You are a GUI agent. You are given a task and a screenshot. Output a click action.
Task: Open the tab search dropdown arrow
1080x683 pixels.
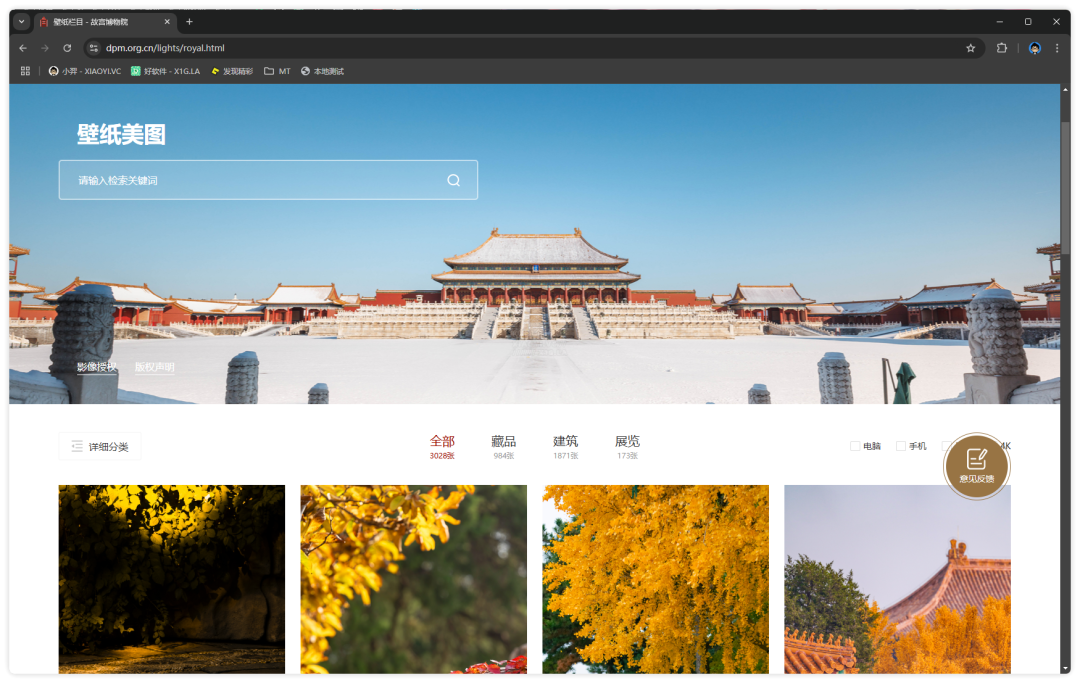(21, 22)
